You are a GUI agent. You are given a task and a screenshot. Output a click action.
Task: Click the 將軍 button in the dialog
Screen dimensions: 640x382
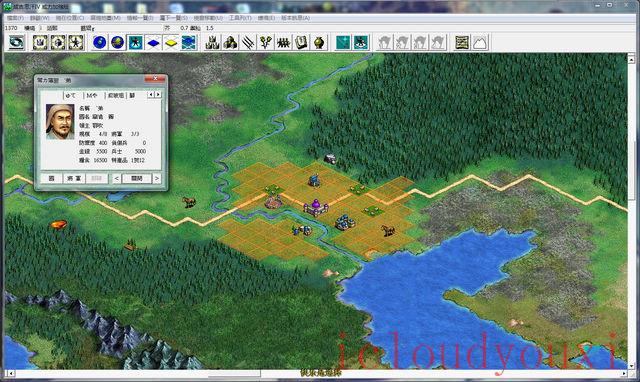[74, 178]
